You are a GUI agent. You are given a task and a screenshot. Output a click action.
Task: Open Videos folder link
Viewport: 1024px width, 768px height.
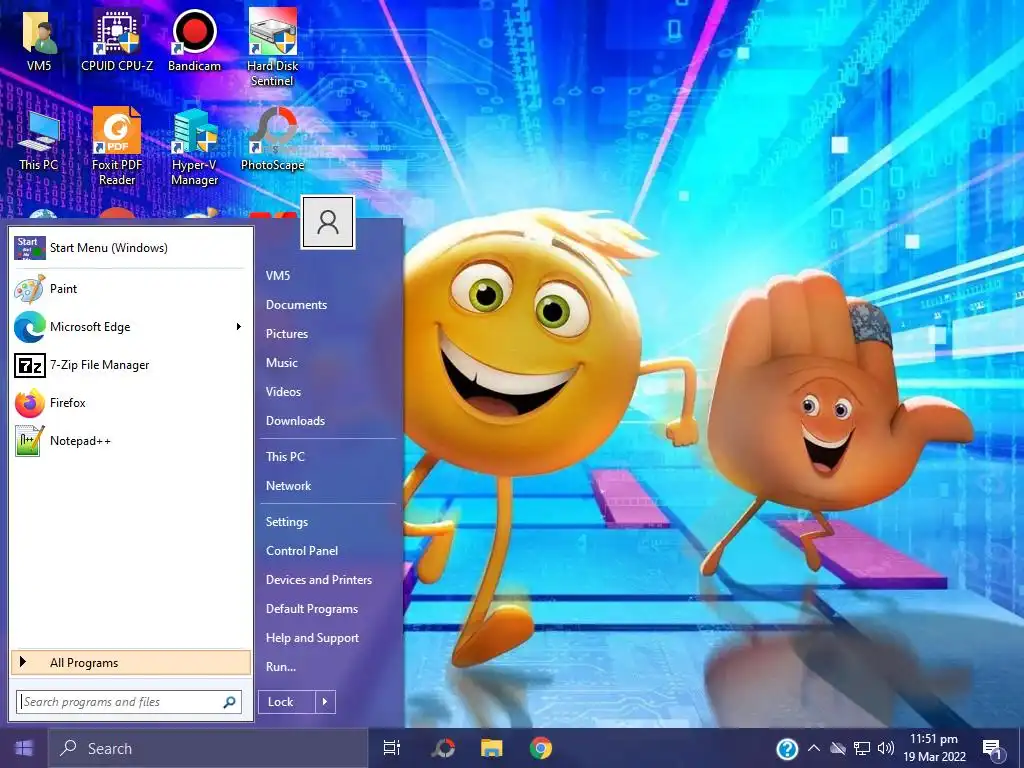click(x=283, y=392)
